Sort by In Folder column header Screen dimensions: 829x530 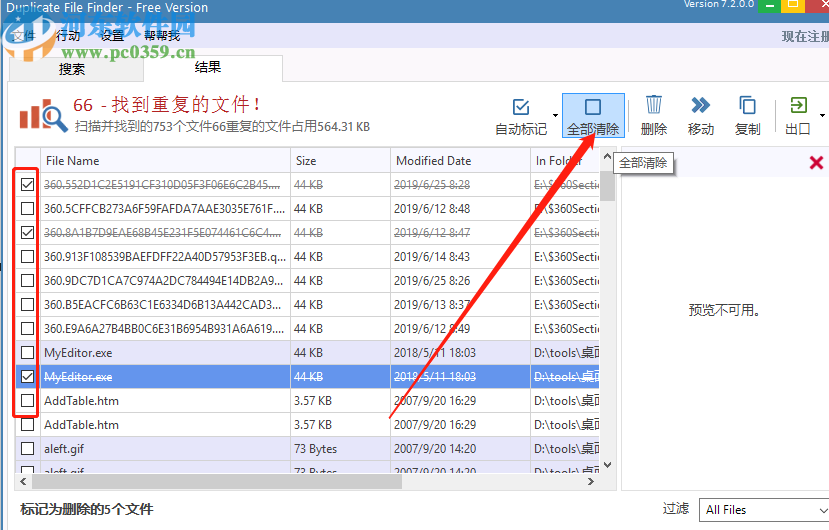click(565, 161)
